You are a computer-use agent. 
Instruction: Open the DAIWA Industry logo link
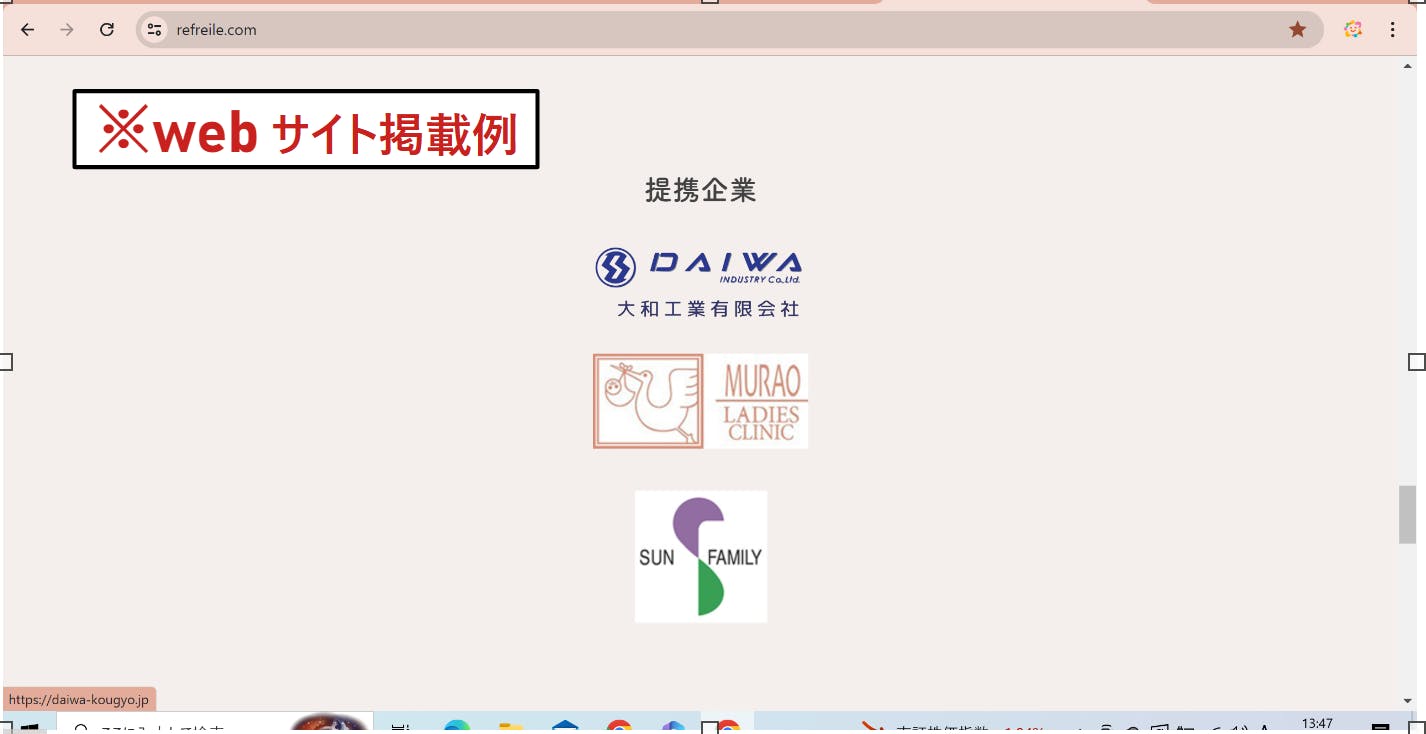(x=699, y=282)
